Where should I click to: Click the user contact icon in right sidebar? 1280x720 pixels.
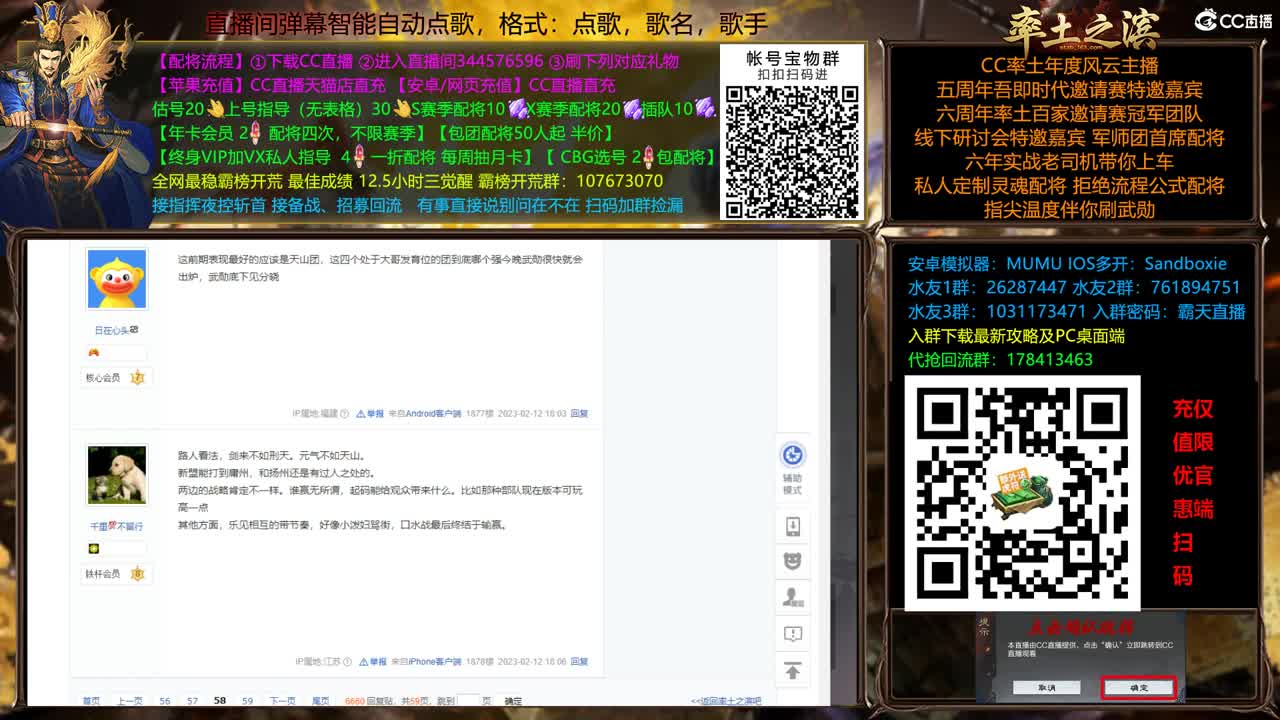pos(793,596)
